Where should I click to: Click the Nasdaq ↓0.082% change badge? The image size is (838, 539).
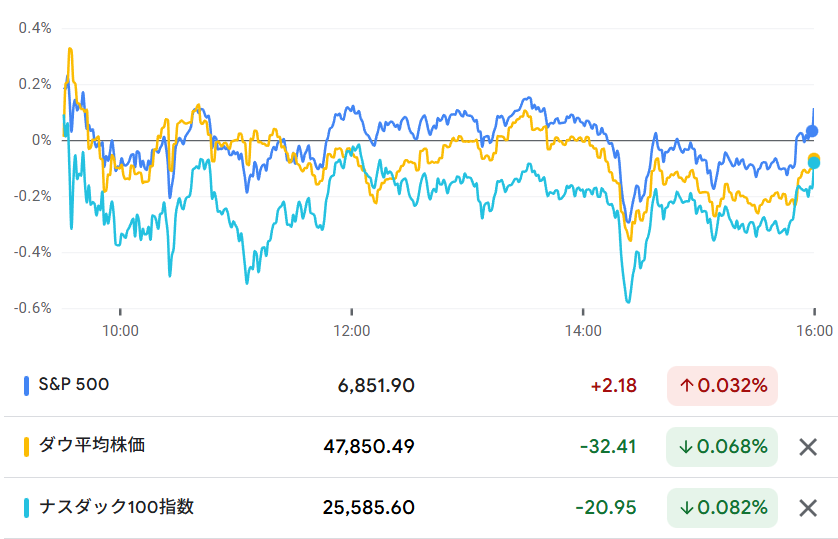722,508
